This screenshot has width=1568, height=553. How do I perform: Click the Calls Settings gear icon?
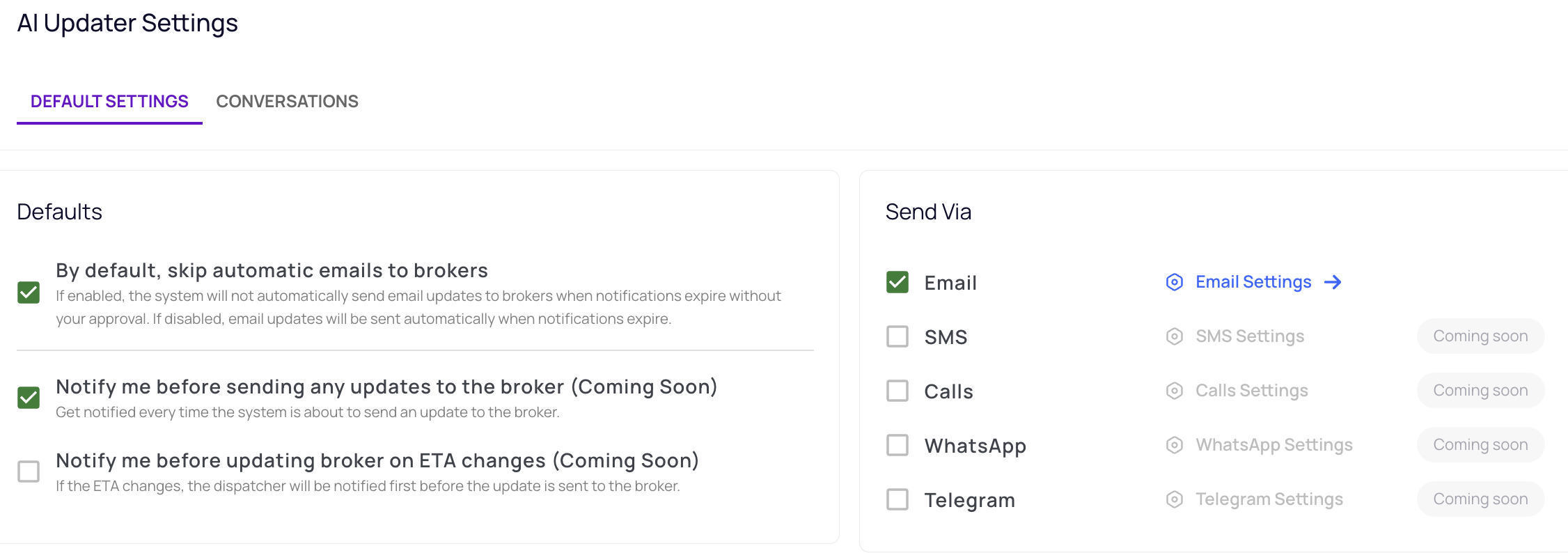1174,391
